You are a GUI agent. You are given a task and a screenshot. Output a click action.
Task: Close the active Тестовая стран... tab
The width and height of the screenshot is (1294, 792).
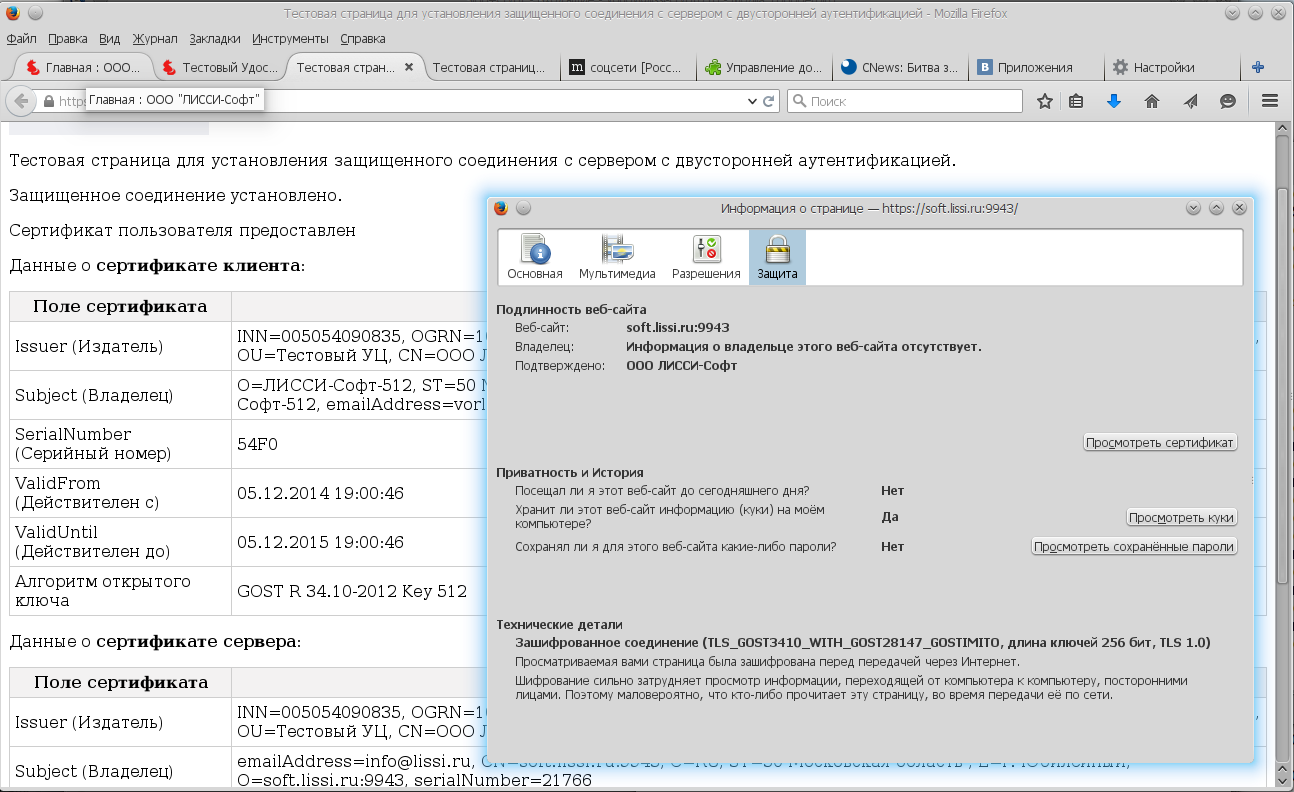pos(408,67)
